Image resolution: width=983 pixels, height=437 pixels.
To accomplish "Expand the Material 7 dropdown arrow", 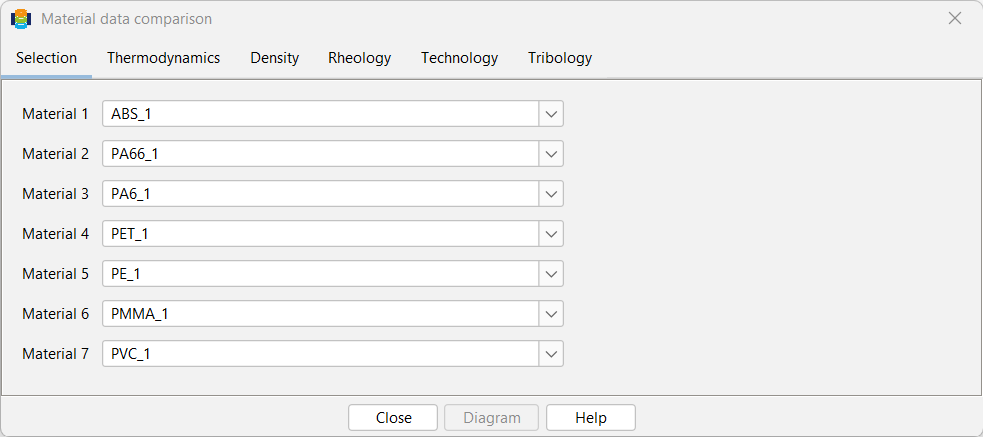I will coord(551,354).
